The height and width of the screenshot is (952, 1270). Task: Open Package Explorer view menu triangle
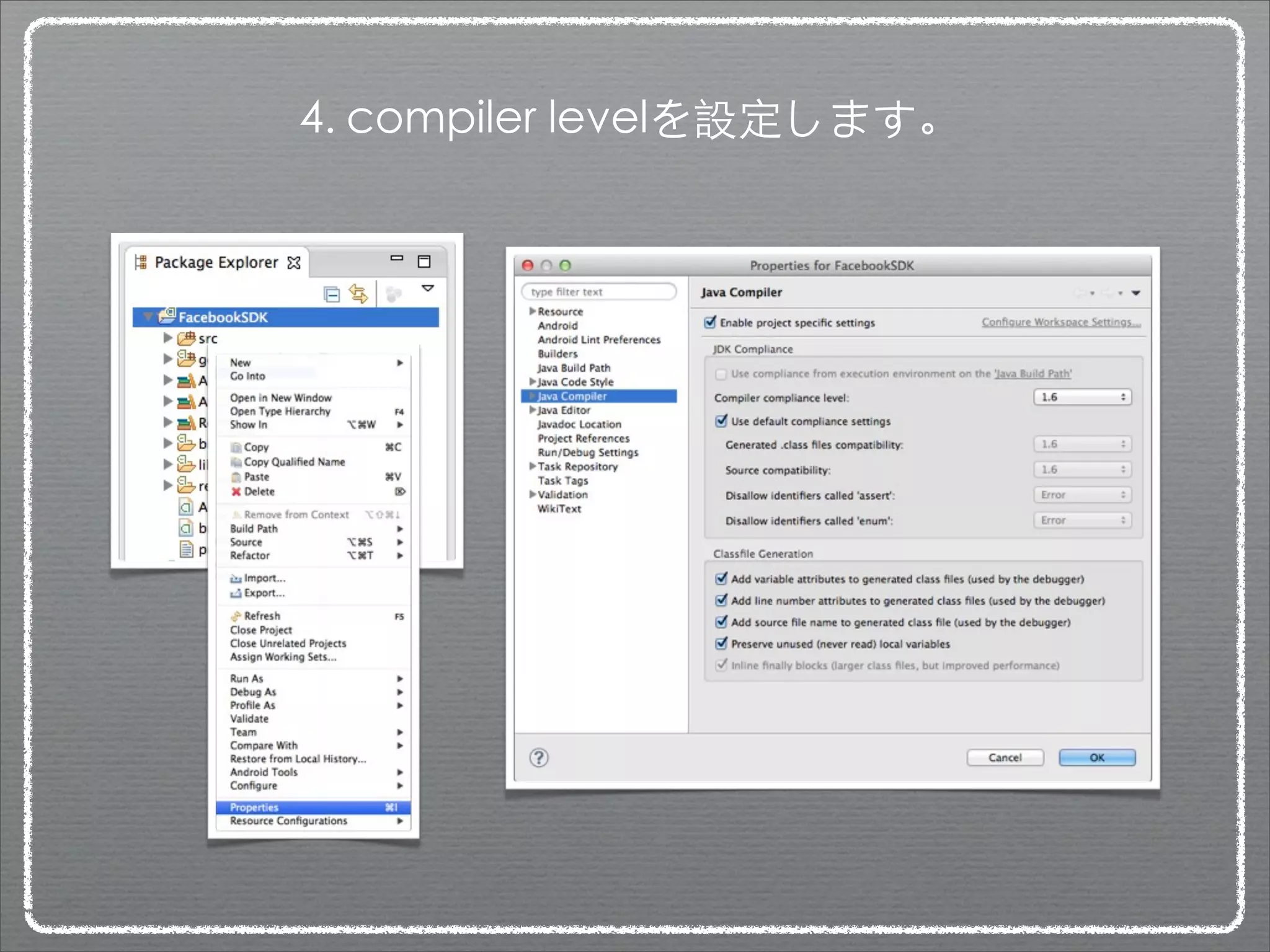[428, 288]
